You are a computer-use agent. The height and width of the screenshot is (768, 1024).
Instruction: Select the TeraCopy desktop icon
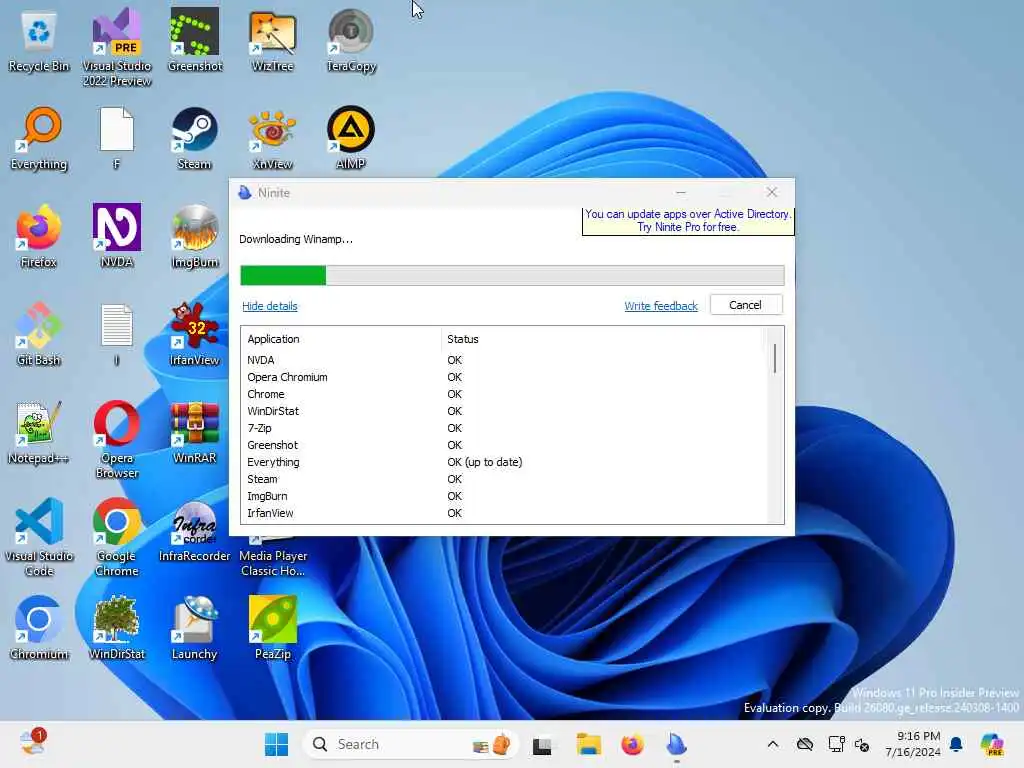click(x=351, y=41)
